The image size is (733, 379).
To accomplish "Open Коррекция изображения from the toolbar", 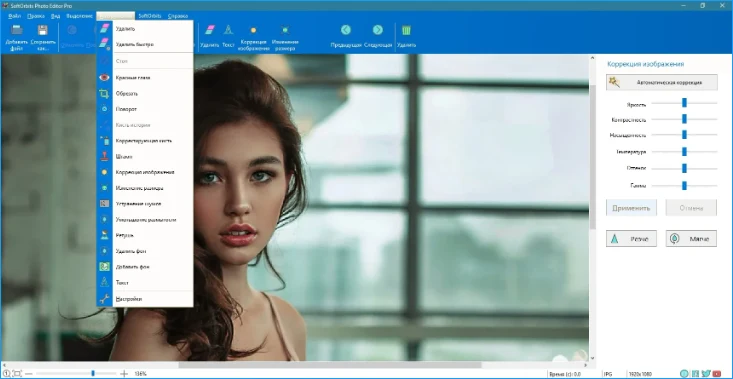I will [x=253, y=37].
